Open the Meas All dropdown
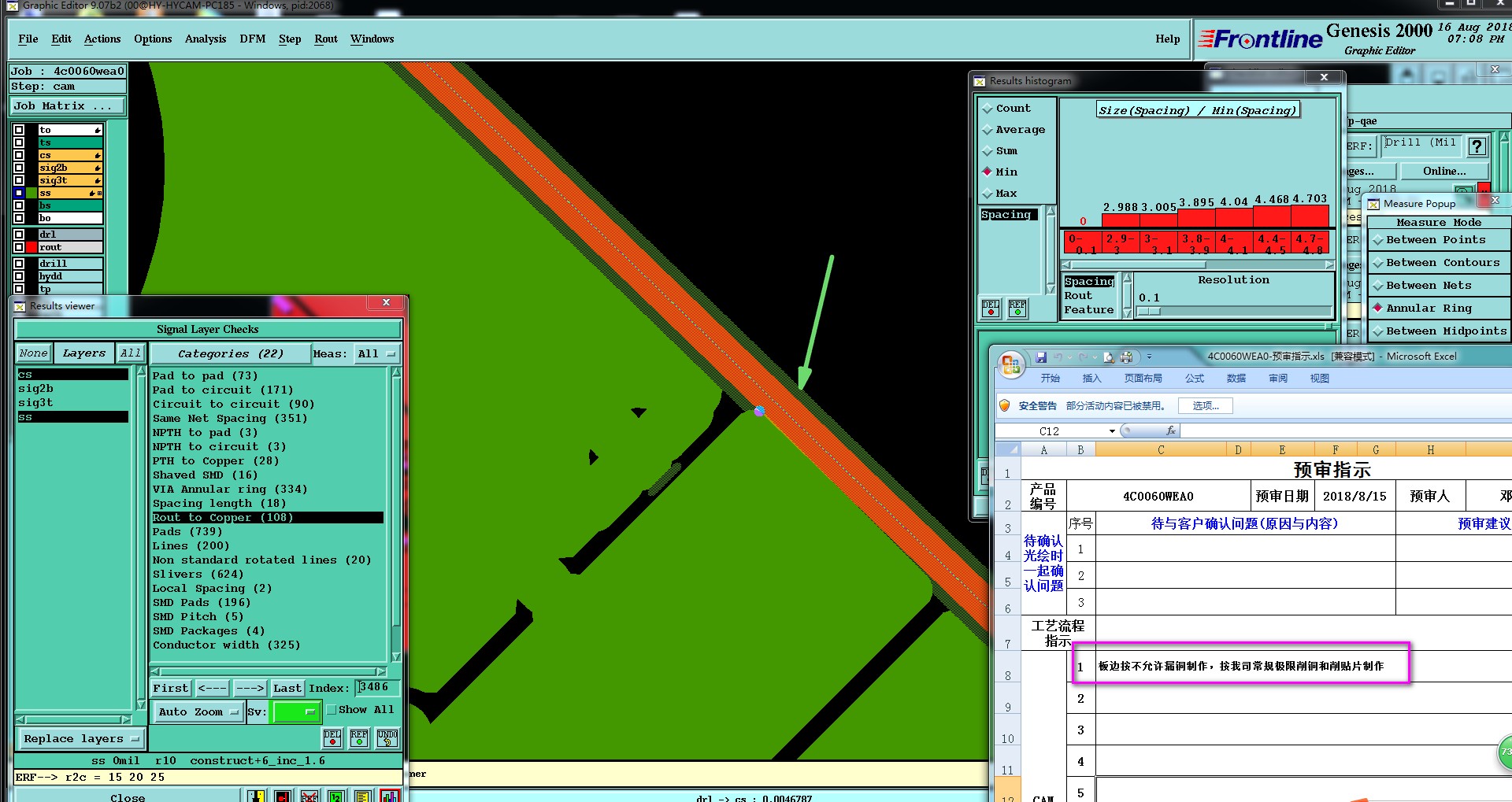Viewport: 1512px width, 802px height. click(x=377, y=354)
